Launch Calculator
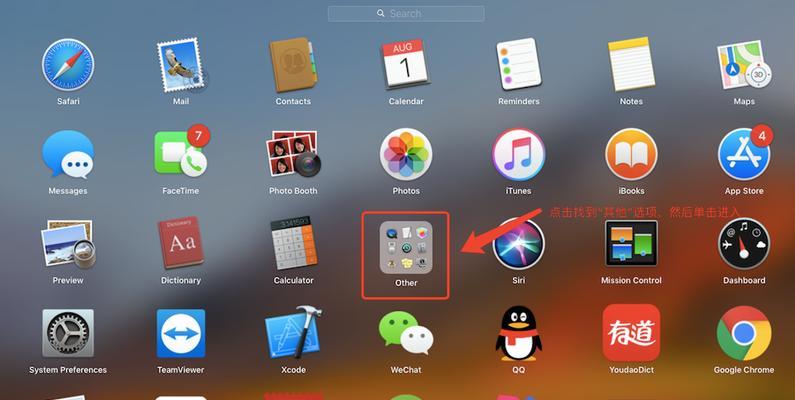 click(x=293, y=243)
